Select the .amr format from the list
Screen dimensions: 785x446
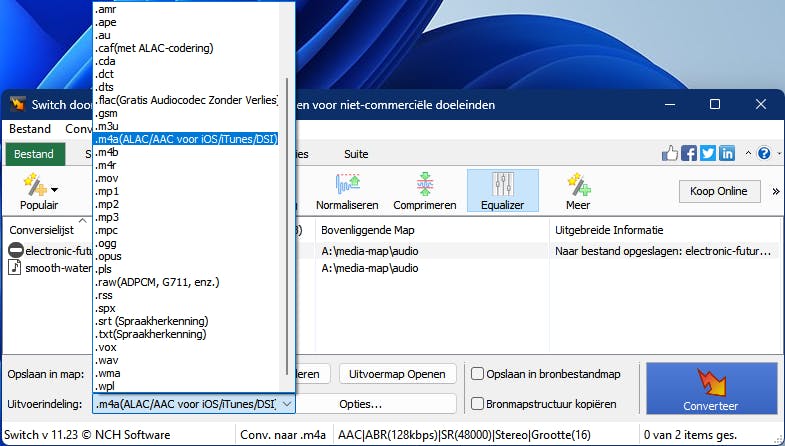click(x=186, y=9)
